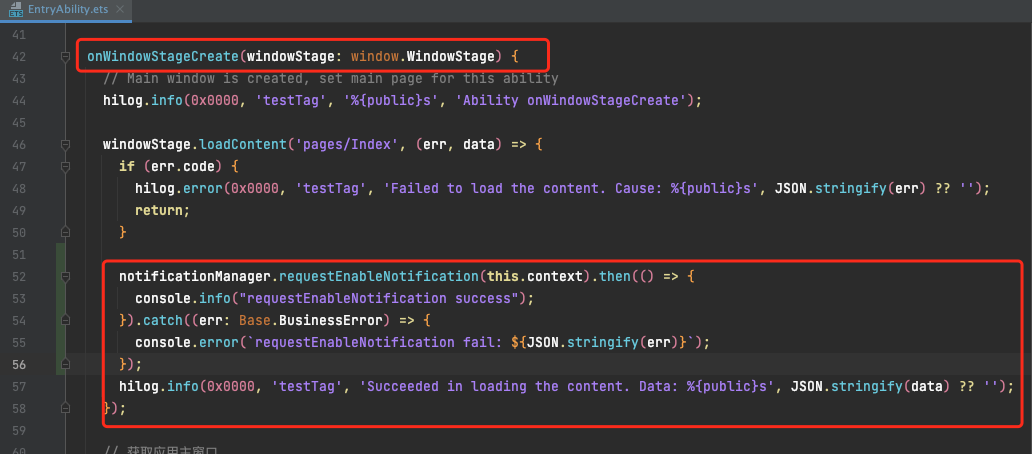1032x454 pixels.
Task: Click line number 59 in the gutter
Action: pyautogui.click(x=18, y=430)
